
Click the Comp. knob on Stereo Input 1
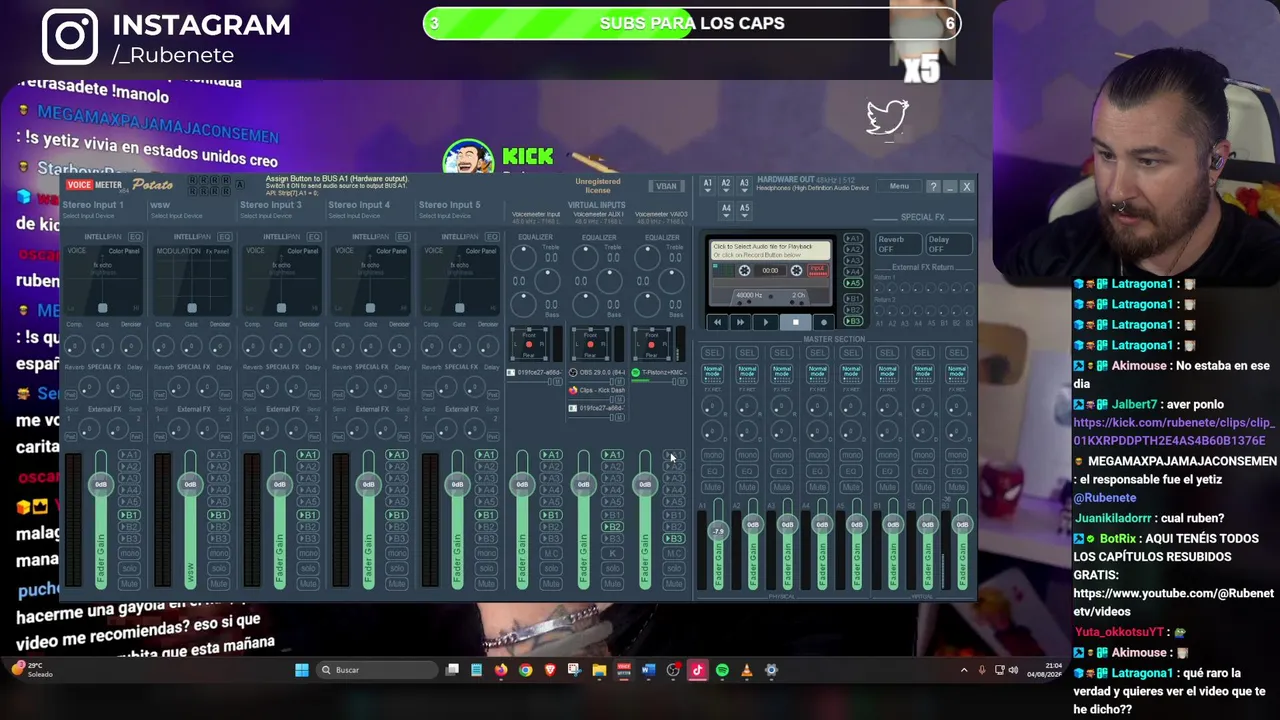[75, 346]
